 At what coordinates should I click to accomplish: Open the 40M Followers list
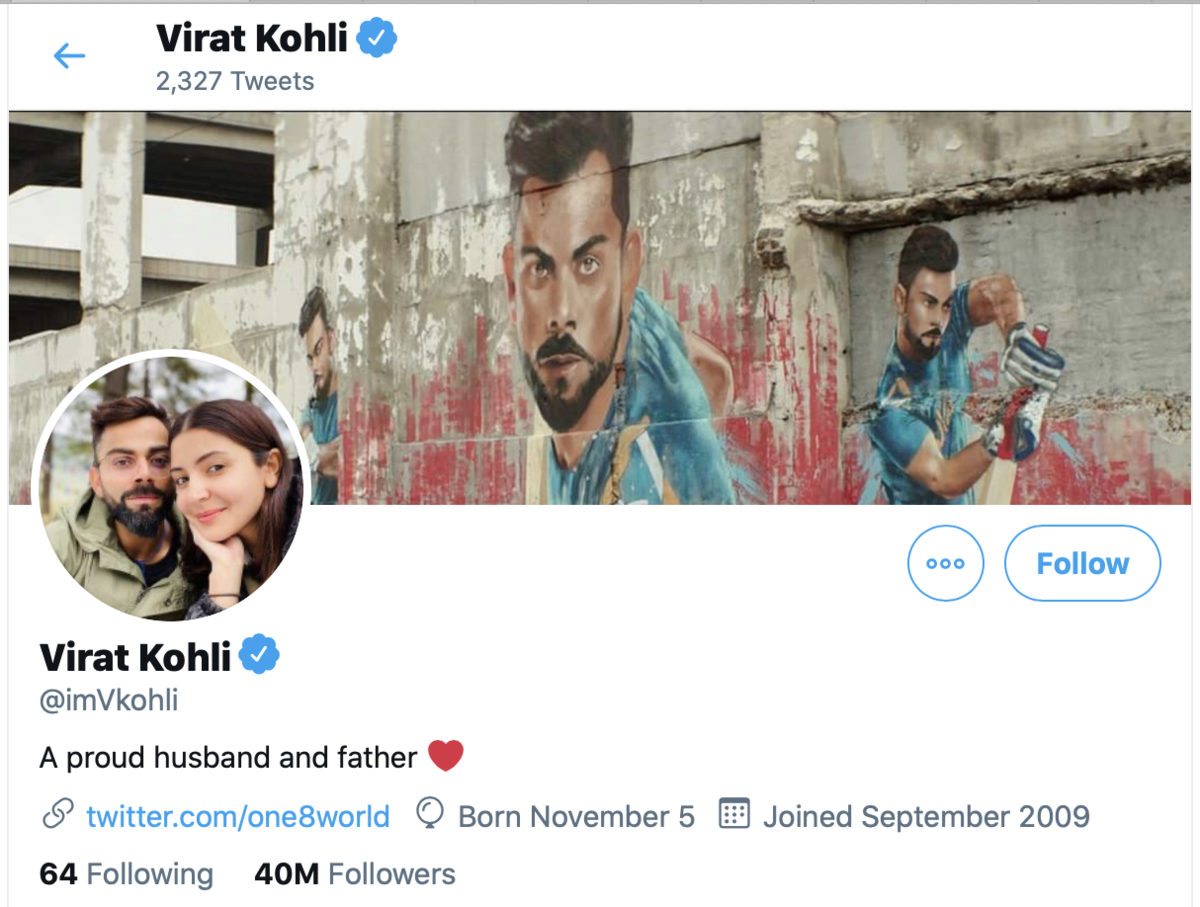tap(355, 874)
